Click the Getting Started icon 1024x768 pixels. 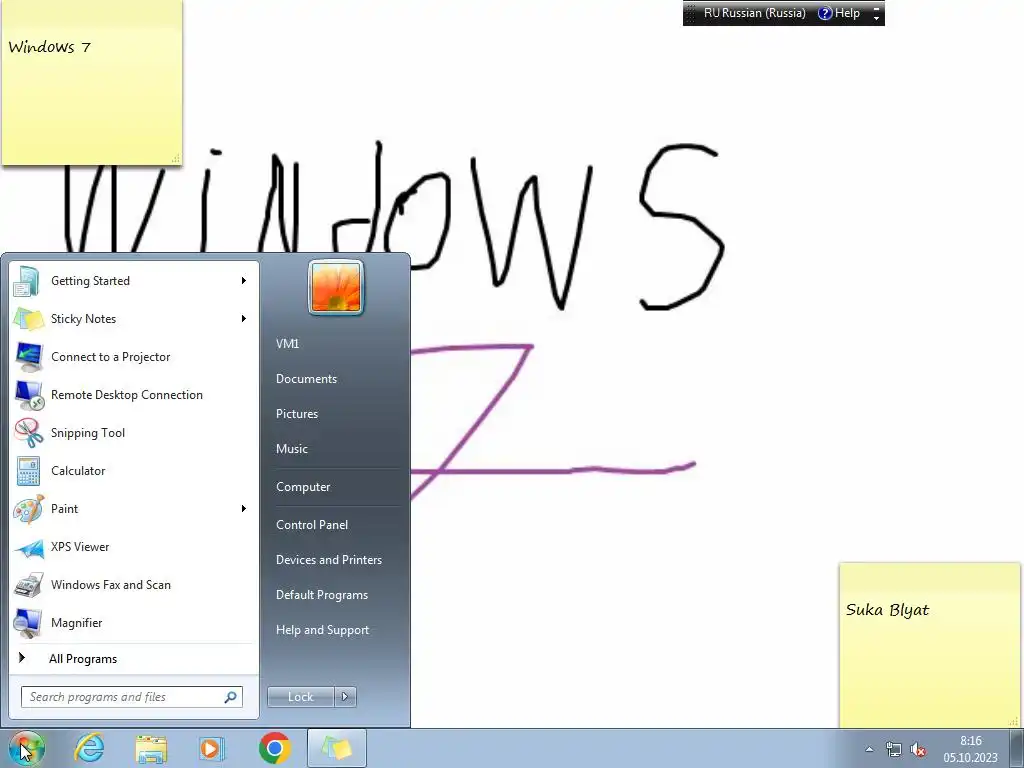(27, 281)
